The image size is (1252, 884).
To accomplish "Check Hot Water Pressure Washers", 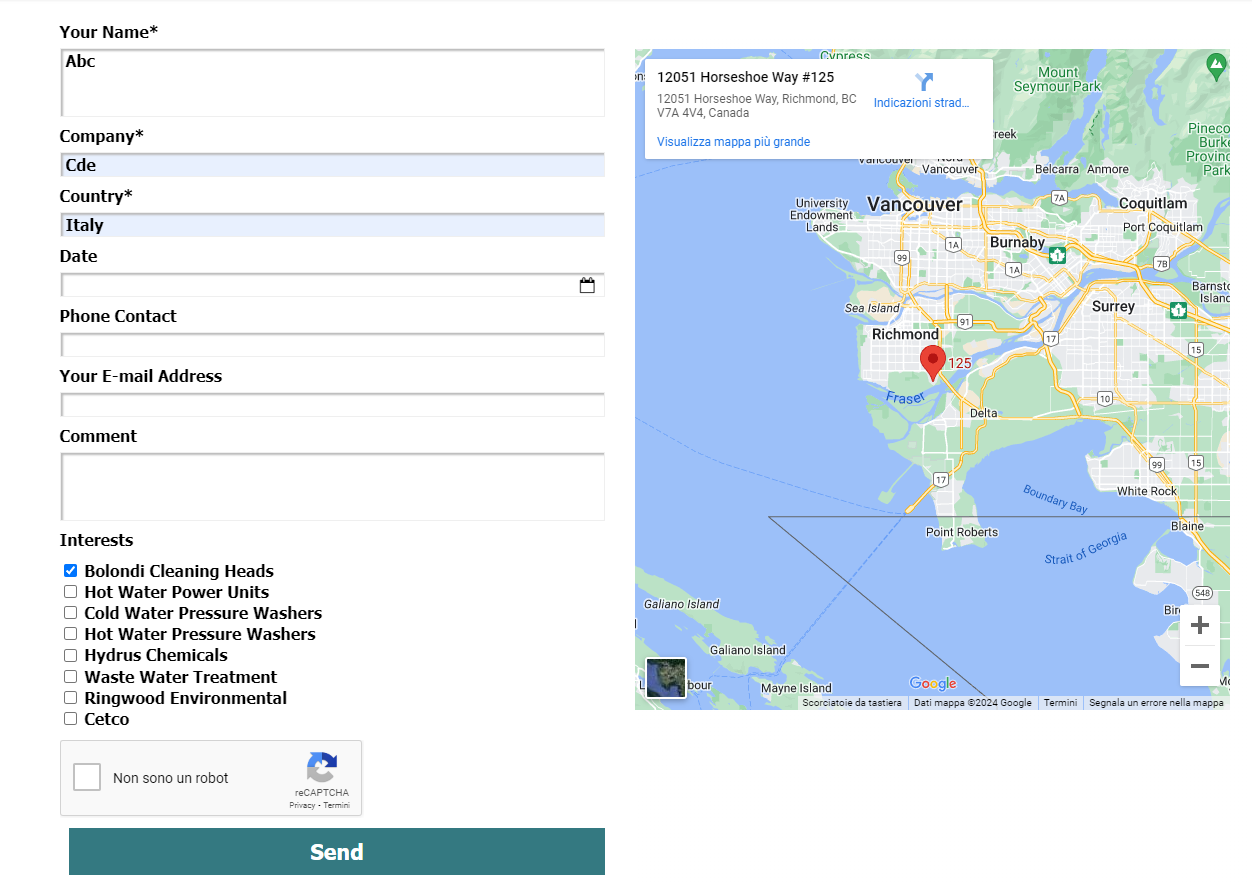I will (70, 634).
